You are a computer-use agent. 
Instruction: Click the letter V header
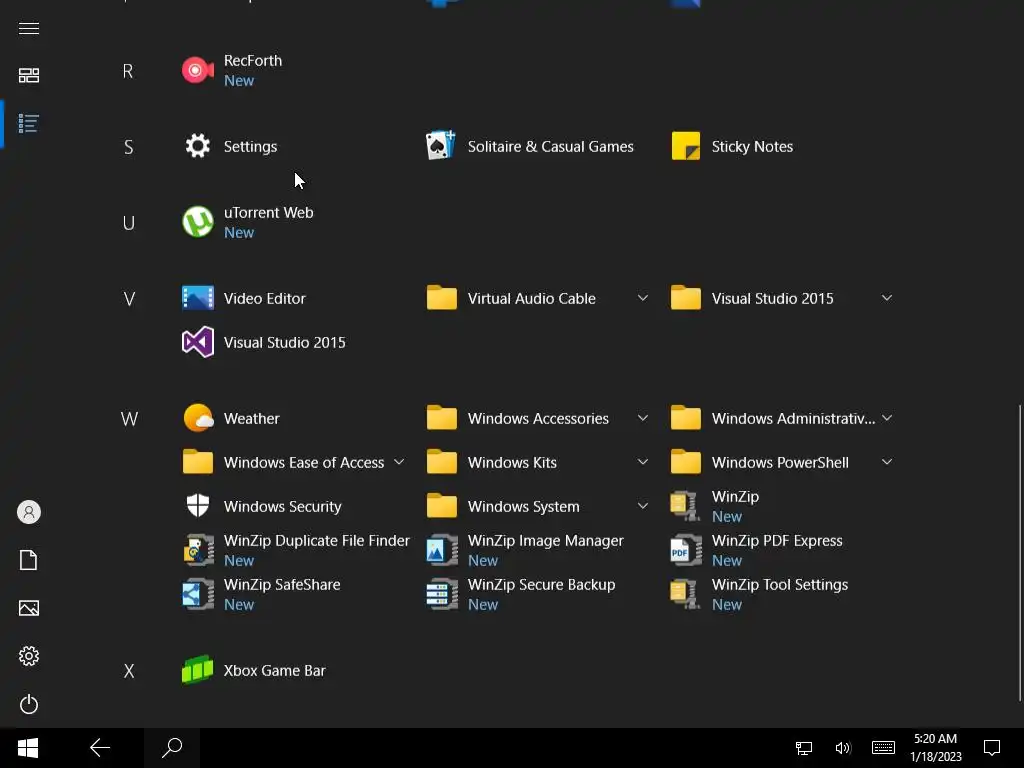129,299
